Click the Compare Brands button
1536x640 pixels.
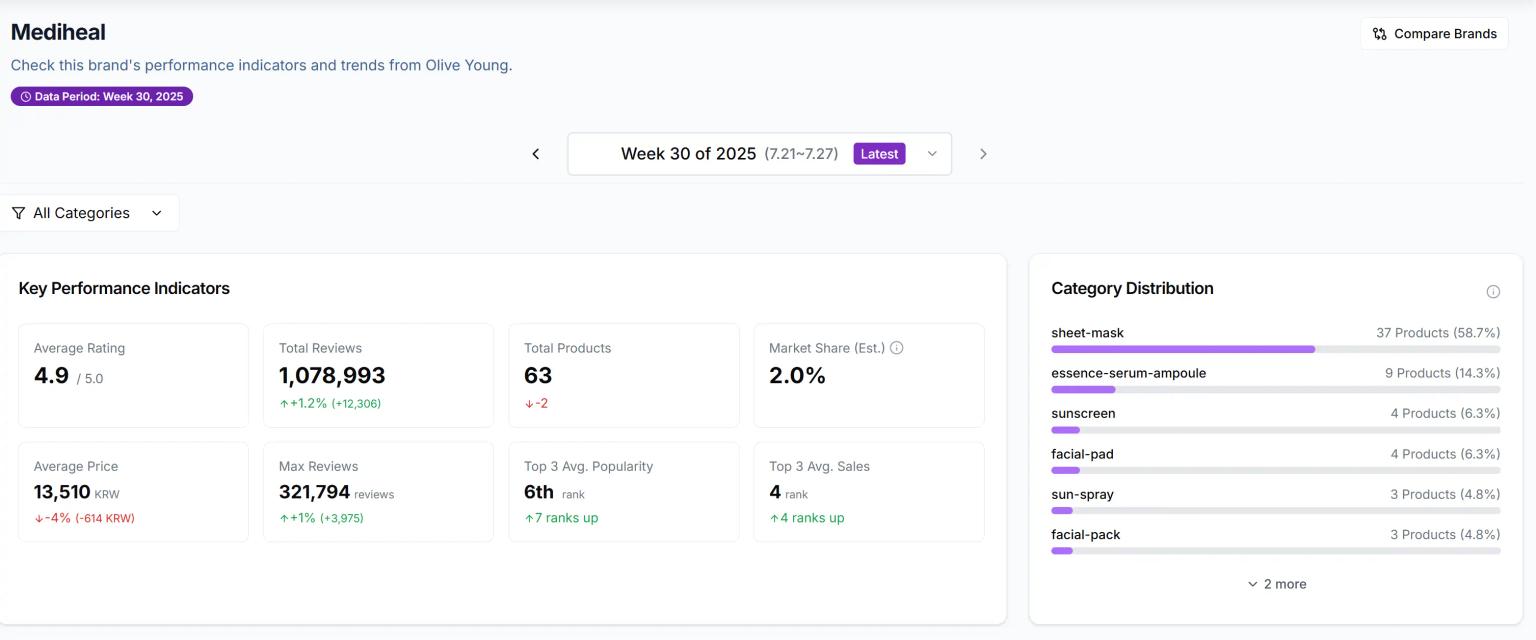(1434, 34)
